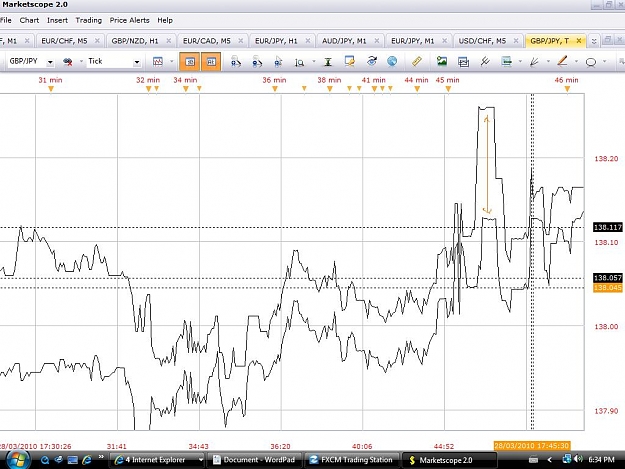The image size is (625, 469).
Task: Click the vertical scale zoom icon
Action: click(299, 62)
